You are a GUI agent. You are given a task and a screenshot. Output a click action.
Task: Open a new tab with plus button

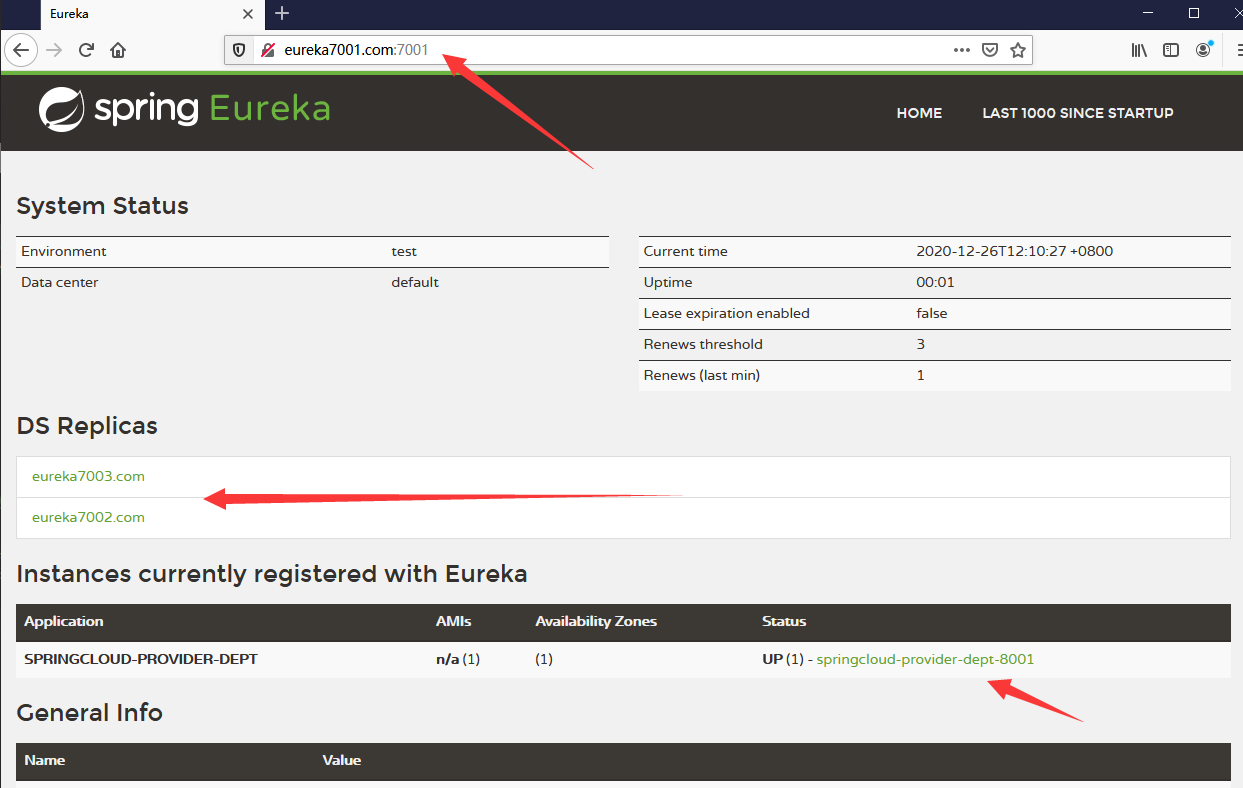[282, 13]
